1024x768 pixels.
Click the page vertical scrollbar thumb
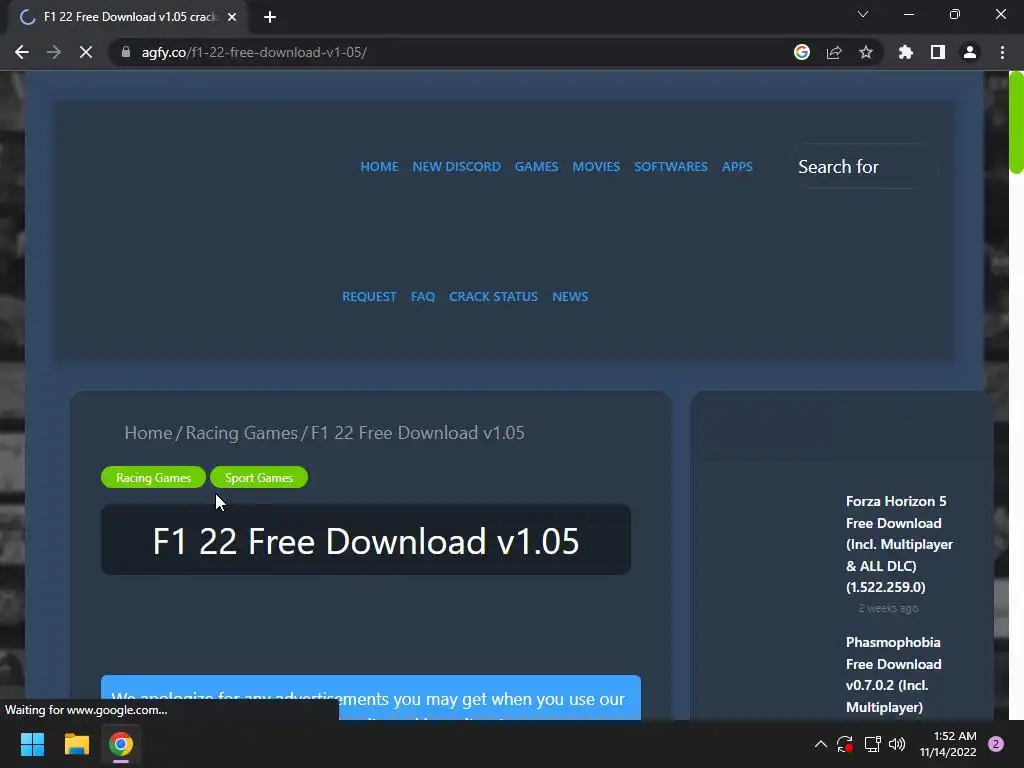point(1016,122)
